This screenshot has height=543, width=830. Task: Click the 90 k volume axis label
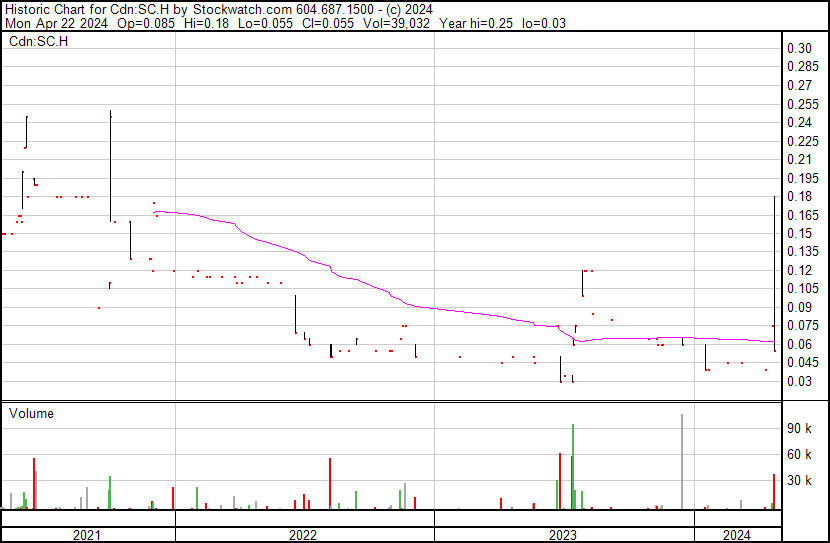point(799,428)
